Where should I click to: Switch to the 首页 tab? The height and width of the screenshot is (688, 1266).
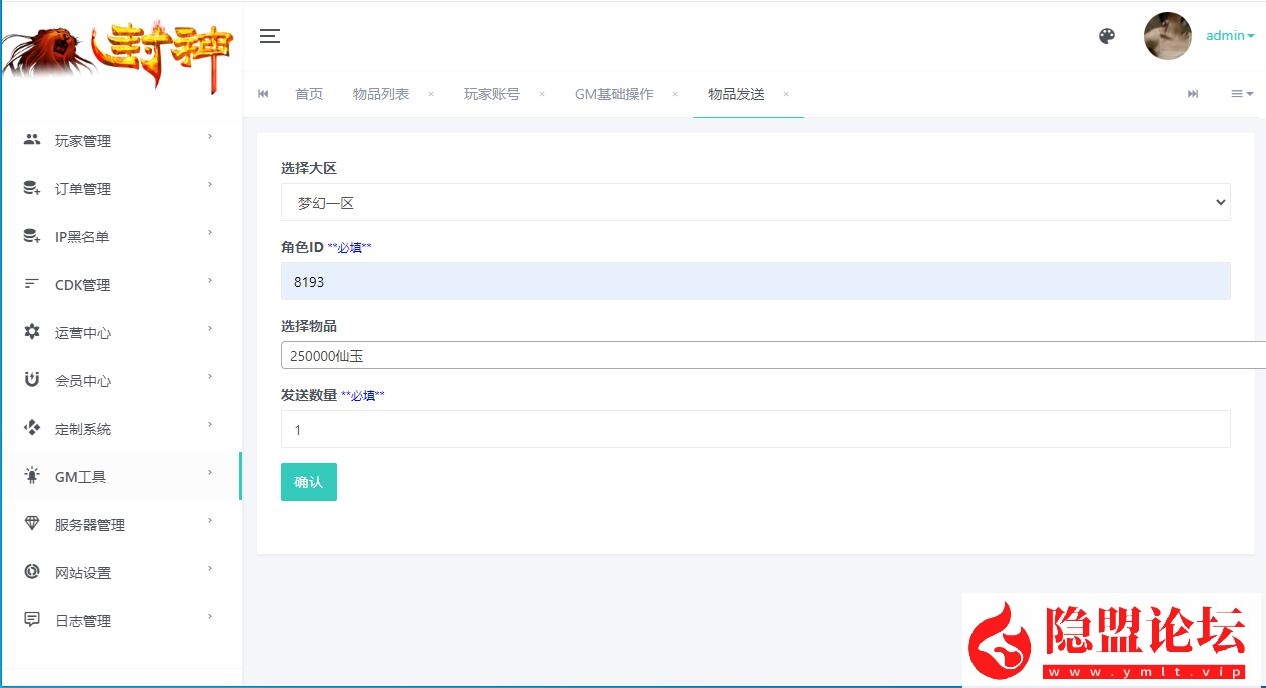(309, 94)
